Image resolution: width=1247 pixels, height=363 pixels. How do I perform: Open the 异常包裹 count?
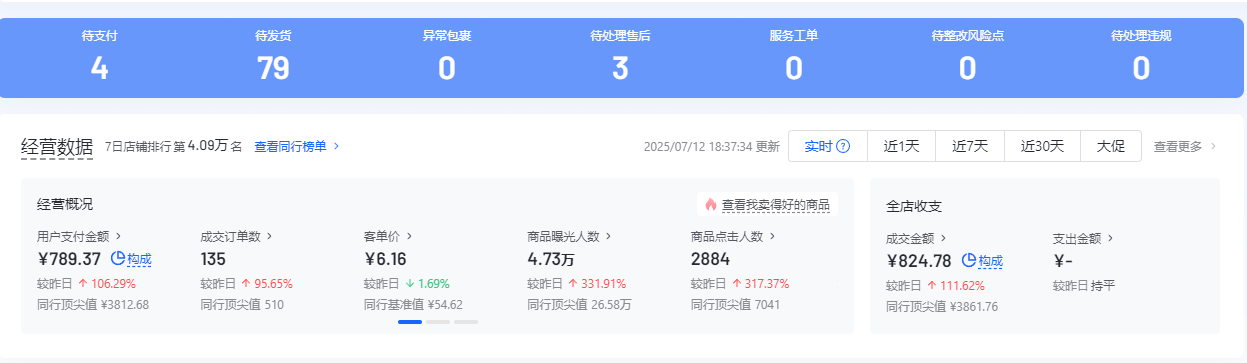coord(447,68)
